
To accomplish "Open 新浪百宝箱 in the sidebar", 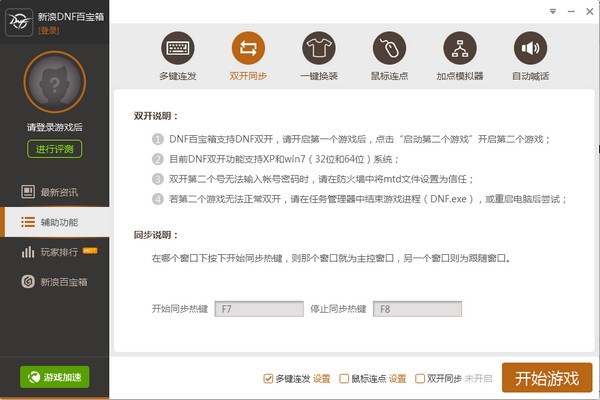I will click(55, 282).
